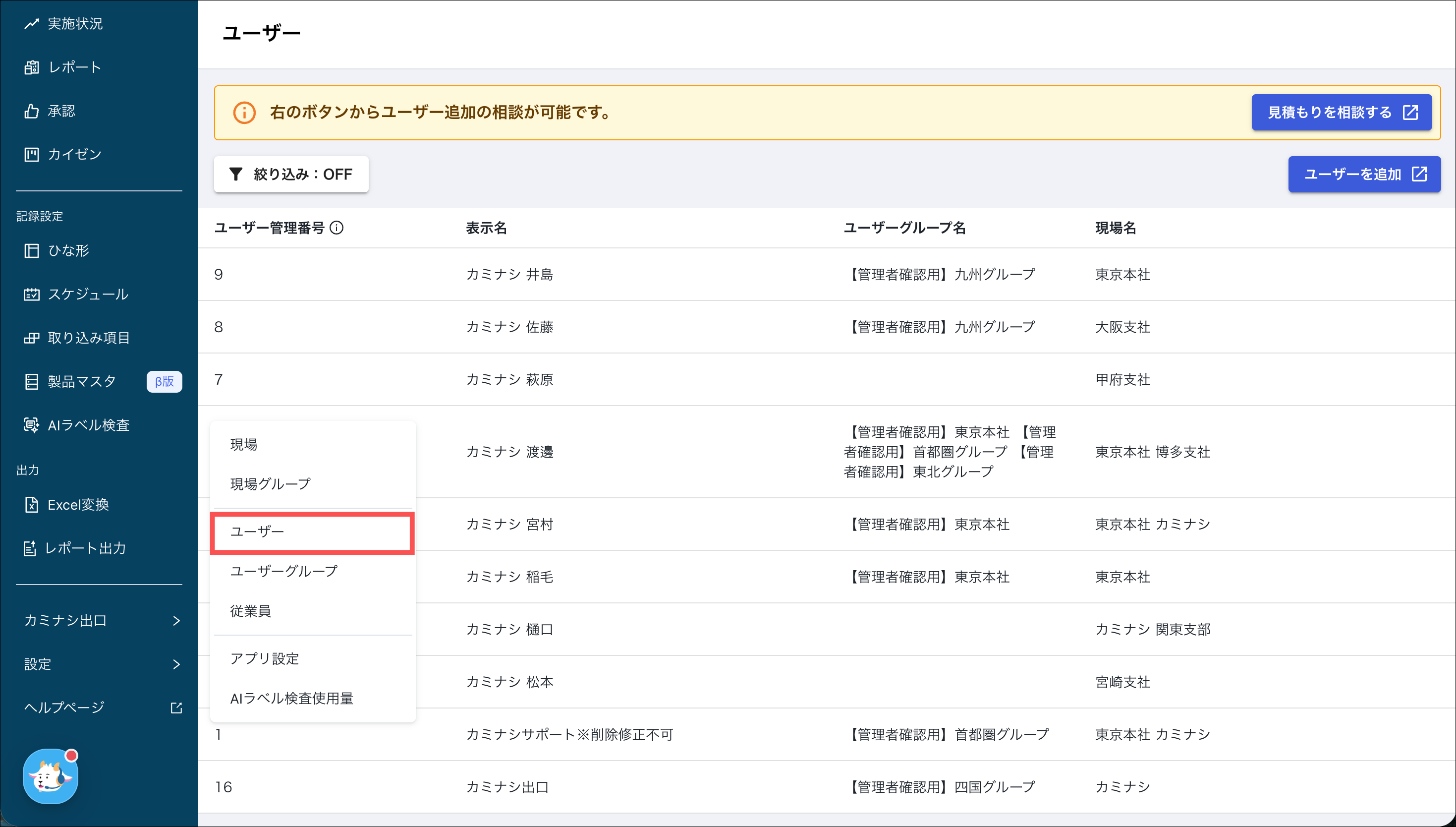Click the 実施状況 chart icon in sidebar
The image size is (1456, 827).
(x=31, y=24)
